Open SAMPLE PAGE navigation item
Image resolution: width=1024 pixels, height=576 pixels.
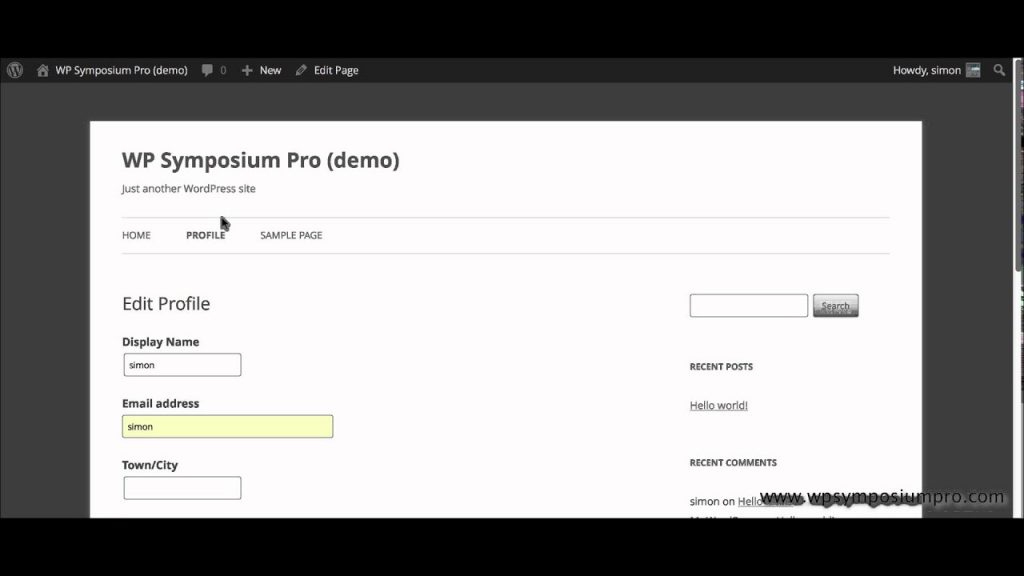pyautogui.click(x=291, y=235)
